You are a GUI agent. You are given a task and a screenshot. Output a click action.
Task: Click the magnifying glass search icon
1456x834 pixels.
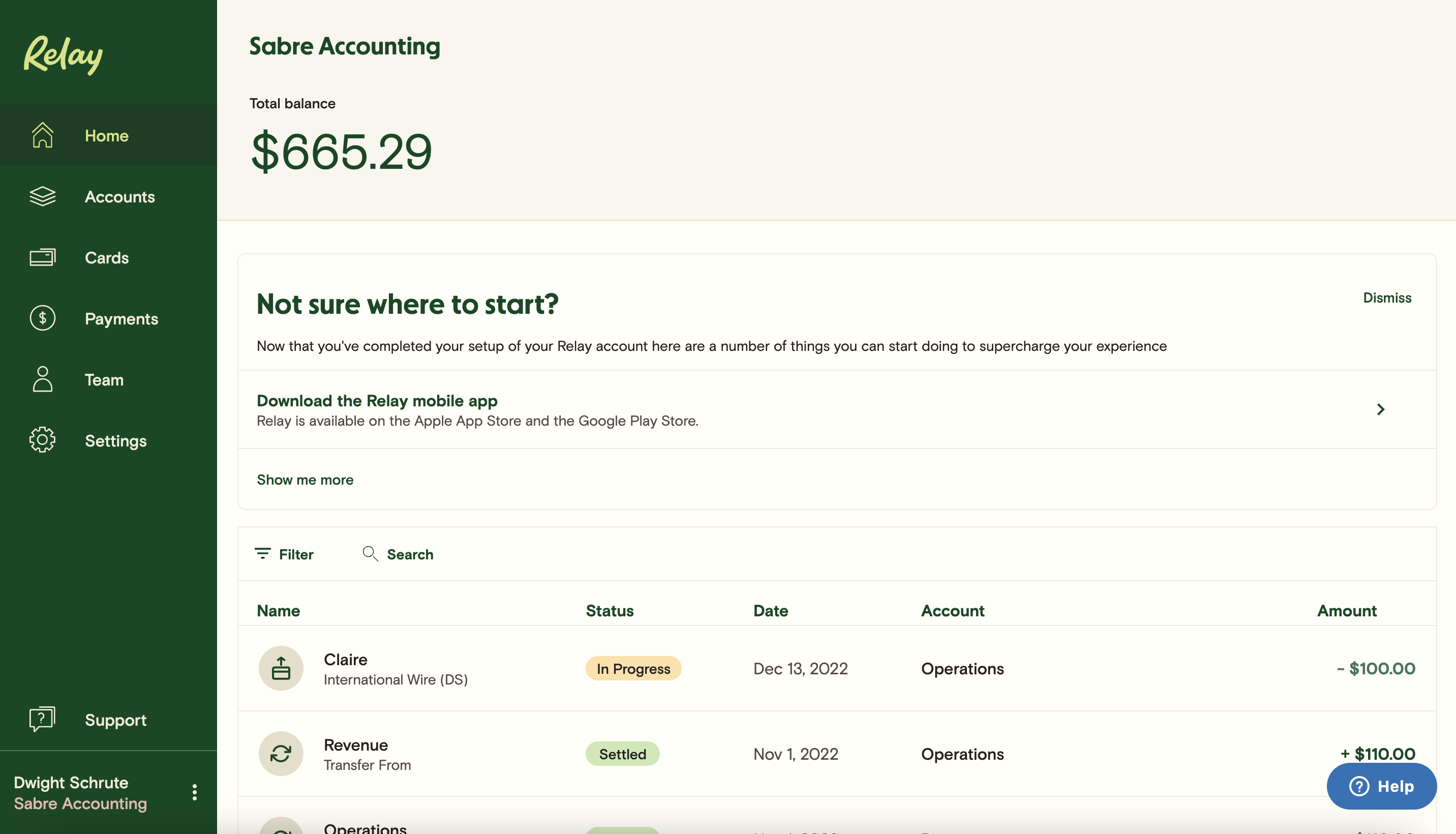point(371,553)
